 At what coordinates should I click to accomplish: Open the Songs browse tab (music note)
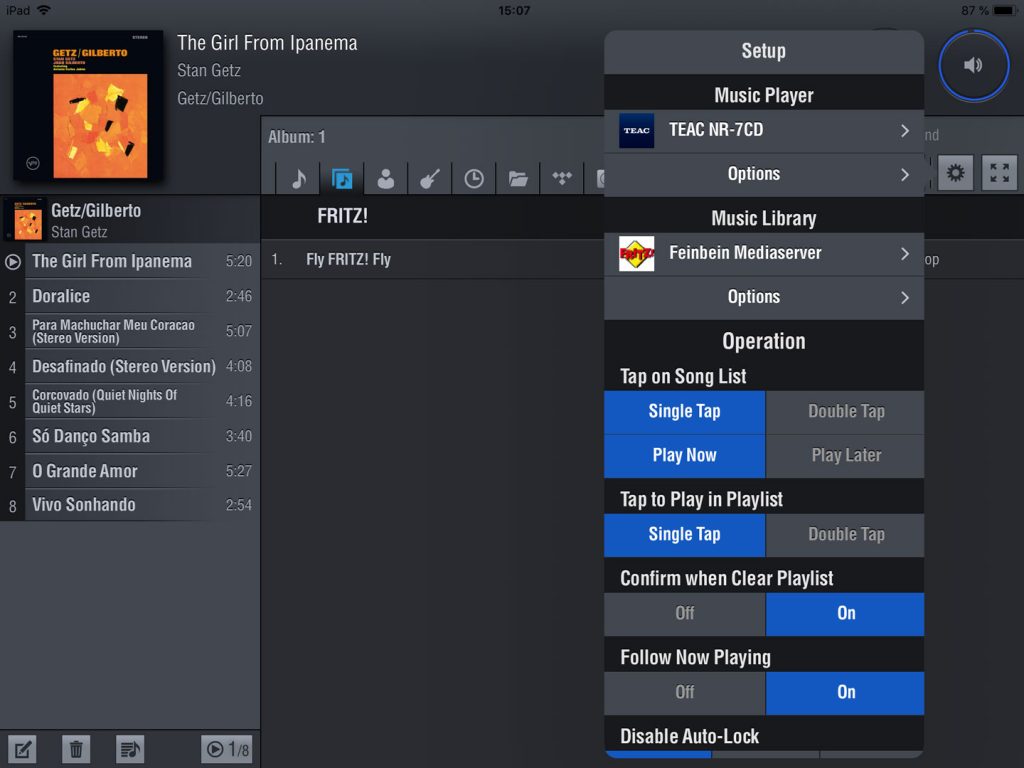tap(298, 178)
